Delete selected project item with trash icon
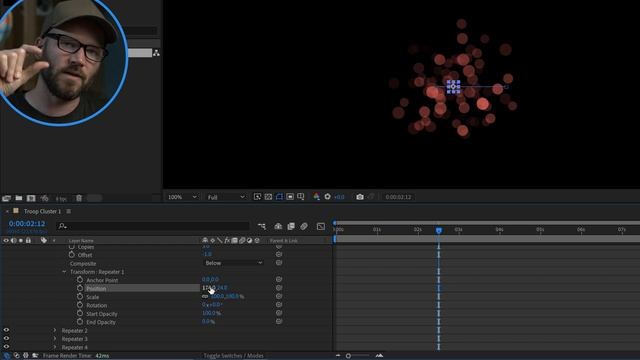The image size is (640, 360). 79,198
